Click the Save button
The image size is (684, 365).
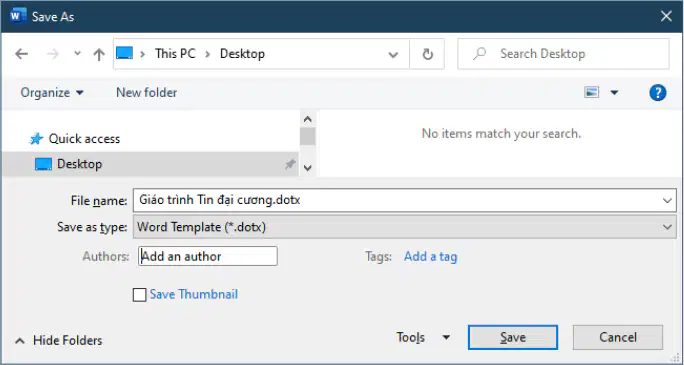[513, 337]
